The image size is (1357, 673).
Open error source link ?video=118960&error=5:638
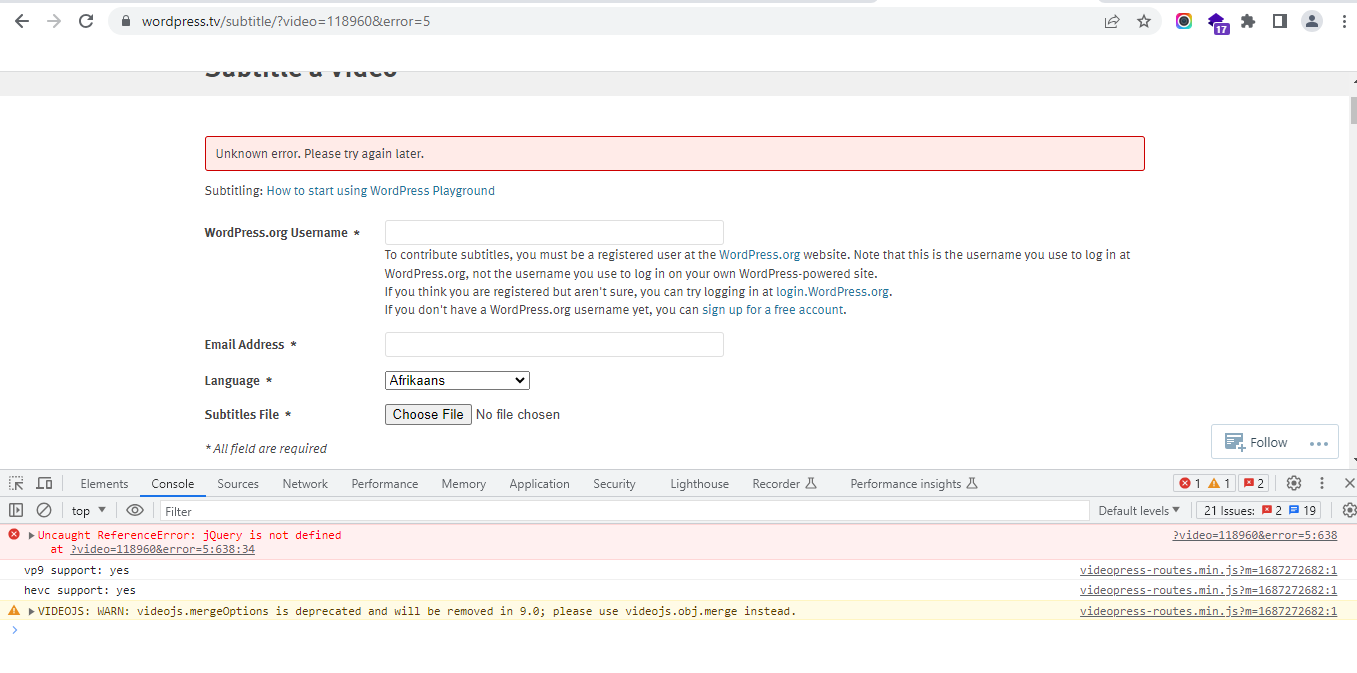coord(1254,535)
